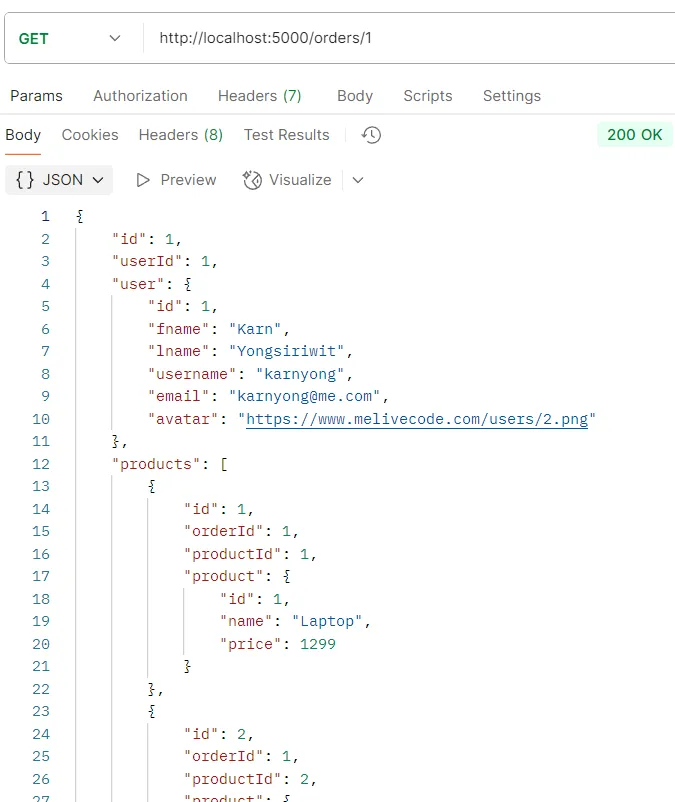Click the request history clock icon
The height and width of the screenshot is (802, 675).
[370, 134]
